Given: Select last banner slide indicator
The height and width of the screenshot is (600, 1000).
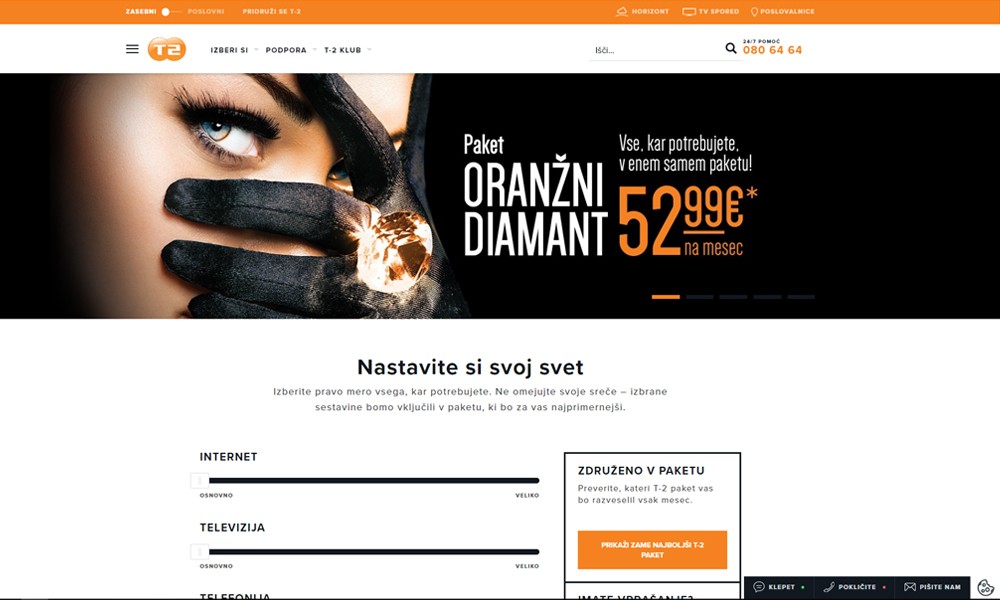Looking at the screenshot, I should [801, 297].
